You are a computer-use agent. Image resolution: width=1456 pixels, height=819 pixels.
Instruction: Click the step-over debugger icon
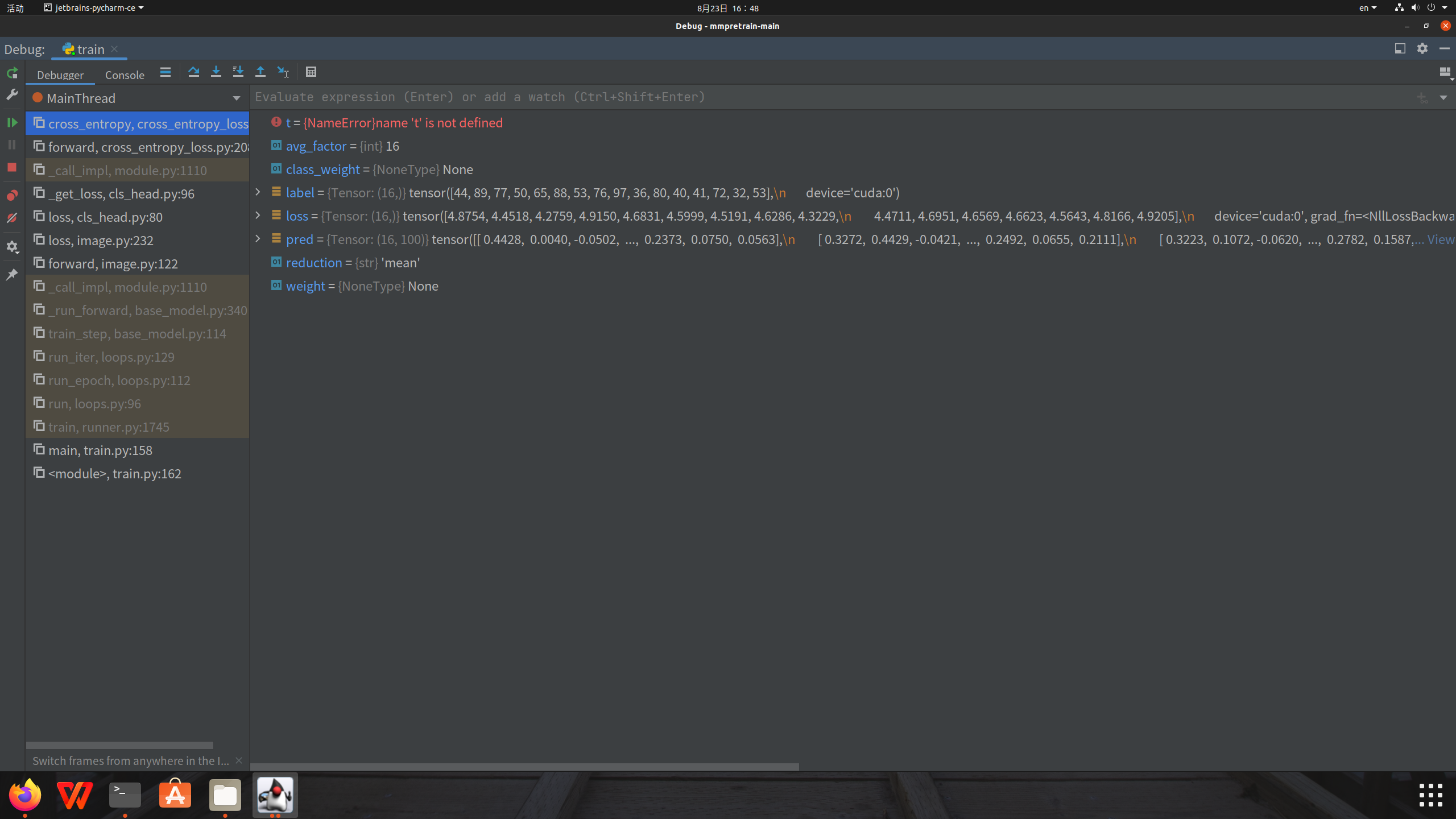(194, 71)
